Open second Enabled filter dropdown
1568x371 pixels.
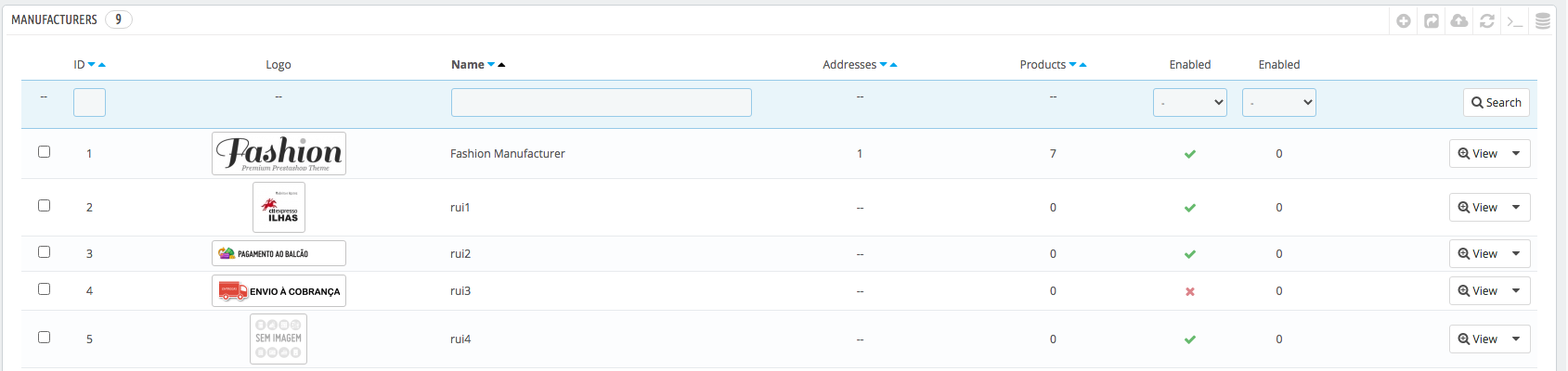(1279, 102)
